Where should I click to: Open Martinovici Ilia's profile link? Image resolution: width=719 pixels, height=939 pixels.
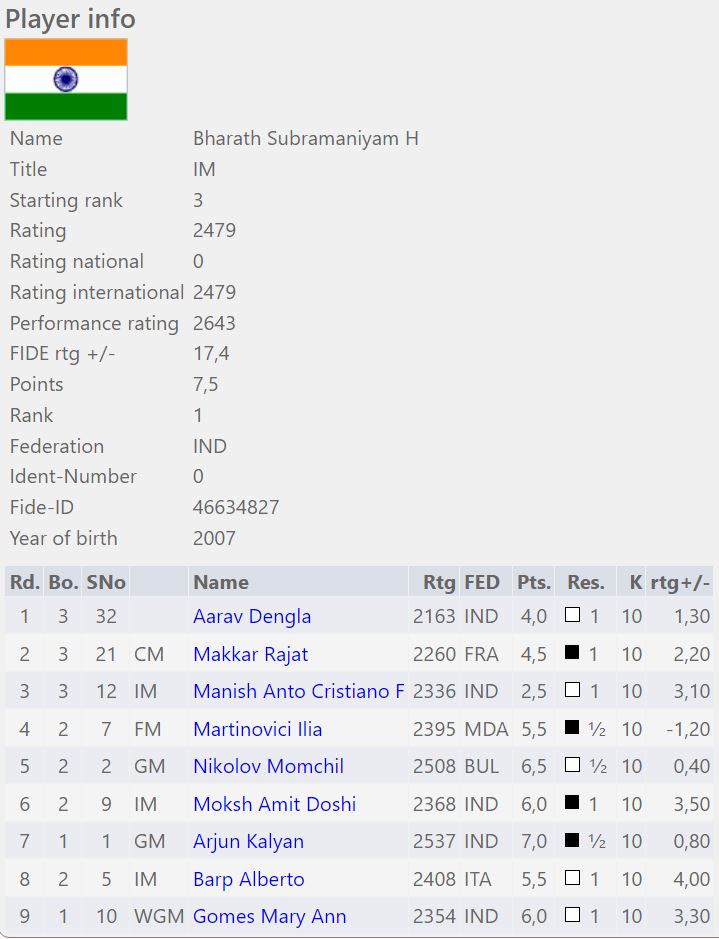click(x=257, y=730)
